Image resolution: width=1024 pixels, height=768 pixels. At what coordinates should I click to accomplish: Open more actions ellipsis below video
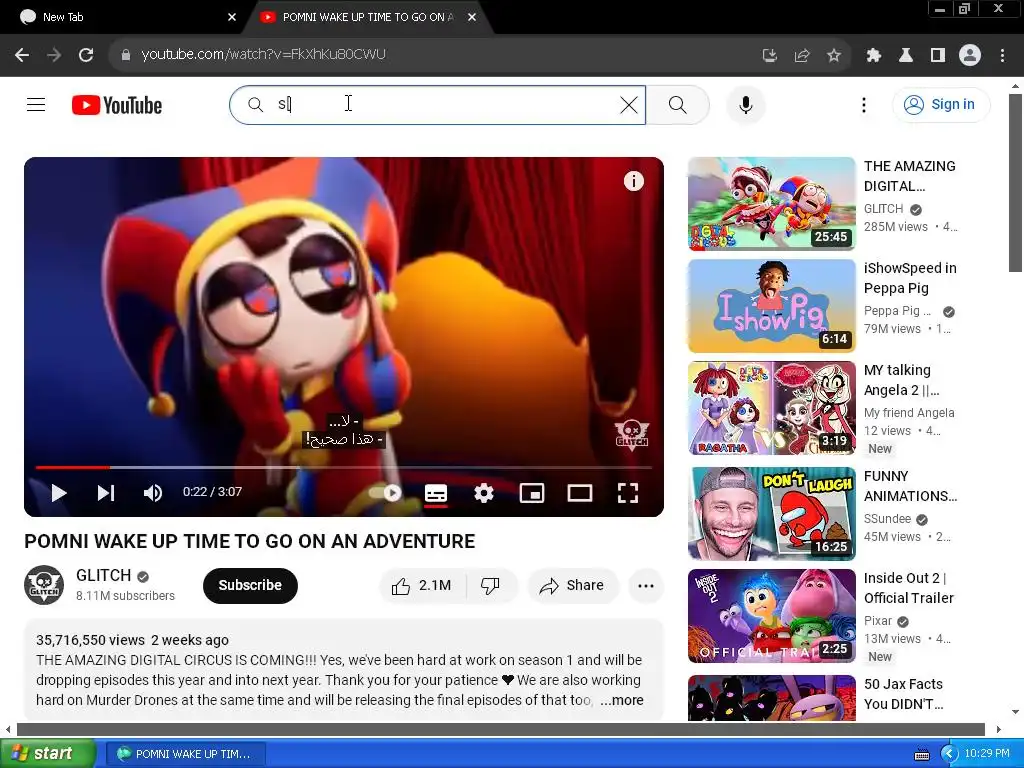646,585
